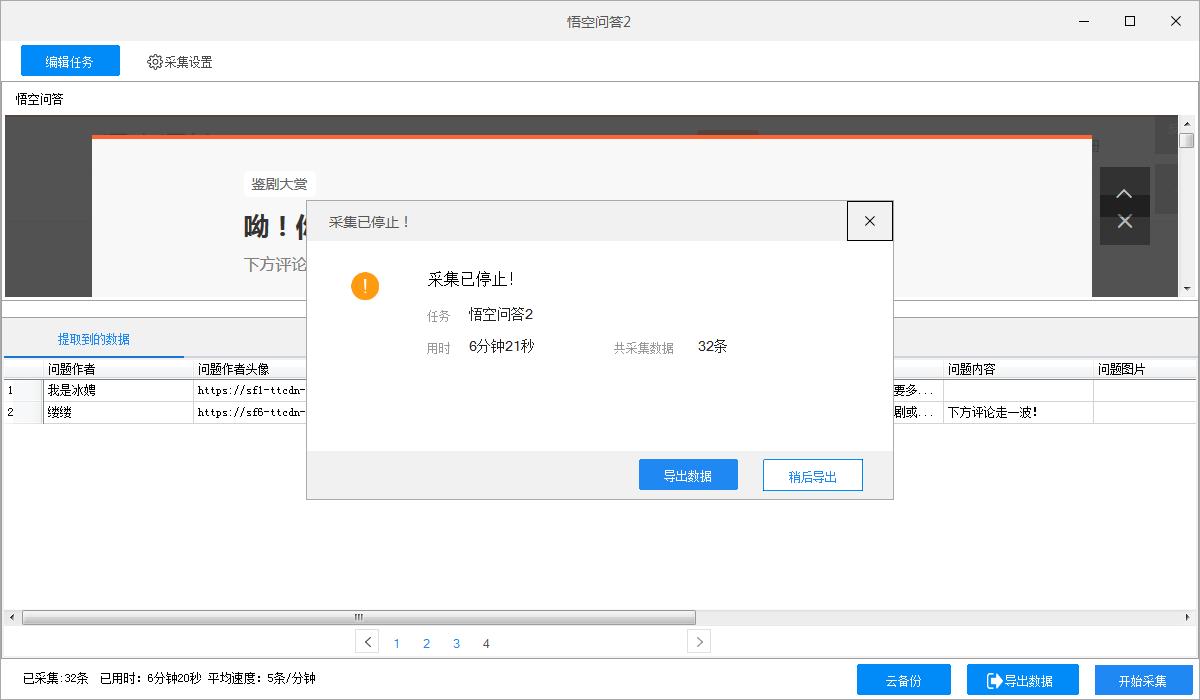Click the horizontal scrollbar below the table
This screenshot has height=700, width=1200.
[x=360, y=617]
